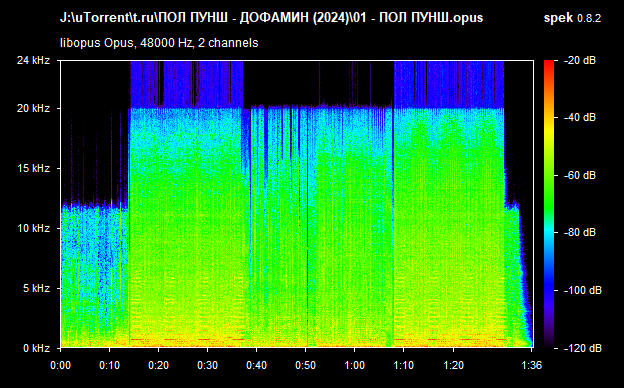Select the 20 kHz frequency axis label

[x=33, y=108]
